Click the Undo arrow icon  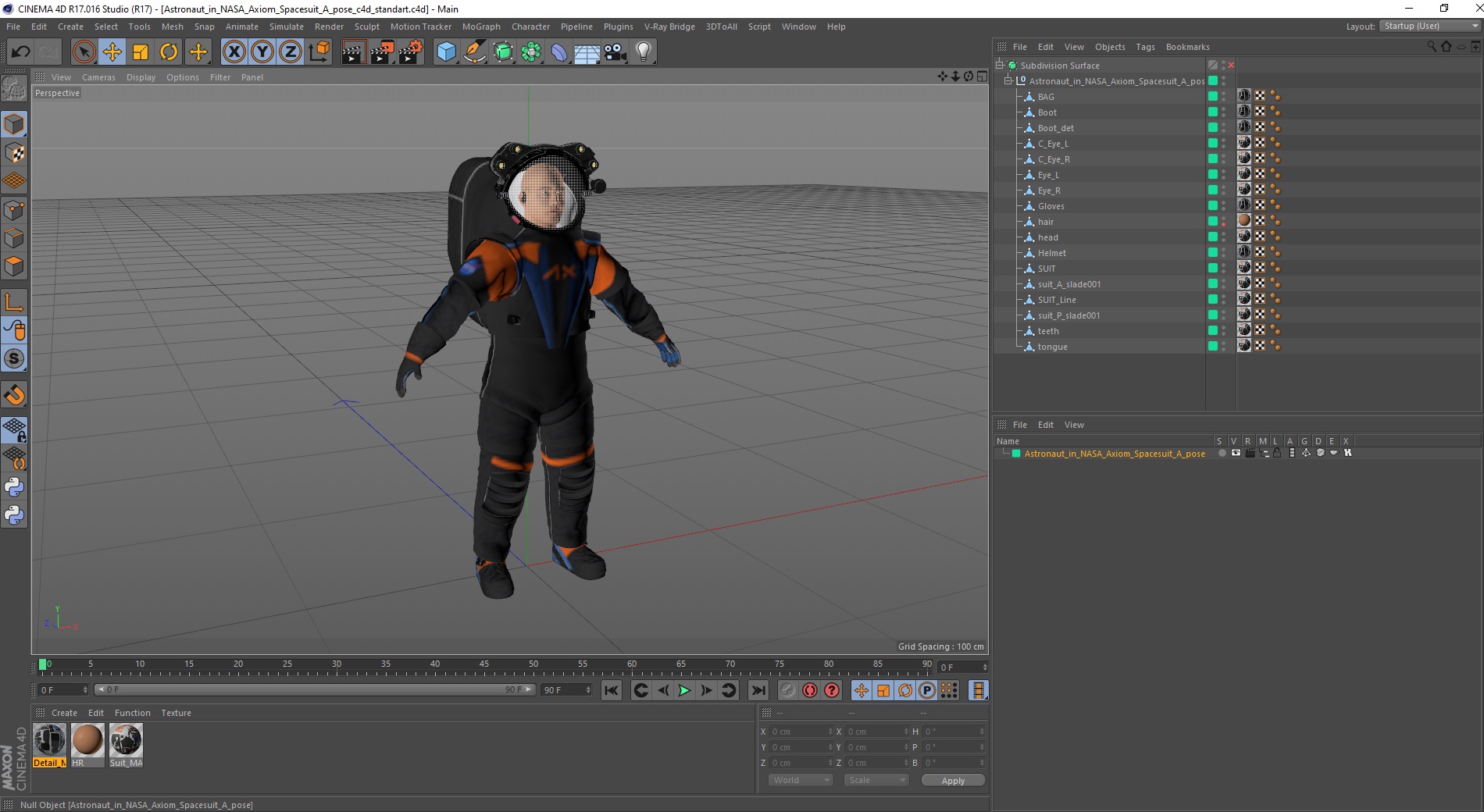coord(21,52)
